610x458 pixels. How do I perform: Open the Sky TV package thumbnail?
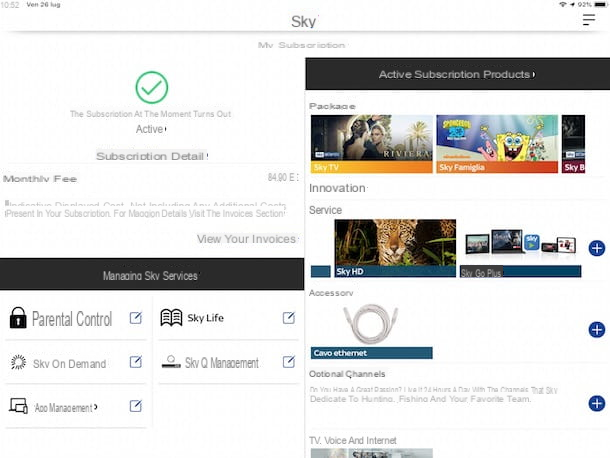[x=372, y=144]
